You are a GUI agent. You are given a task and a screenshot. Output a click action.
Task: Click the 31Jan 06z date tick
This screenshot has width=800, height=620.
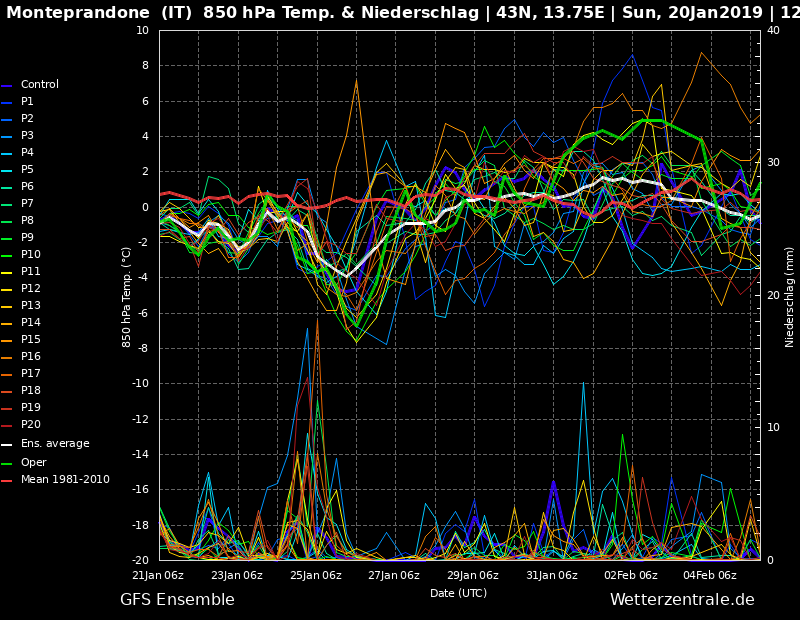pos(552,575)
